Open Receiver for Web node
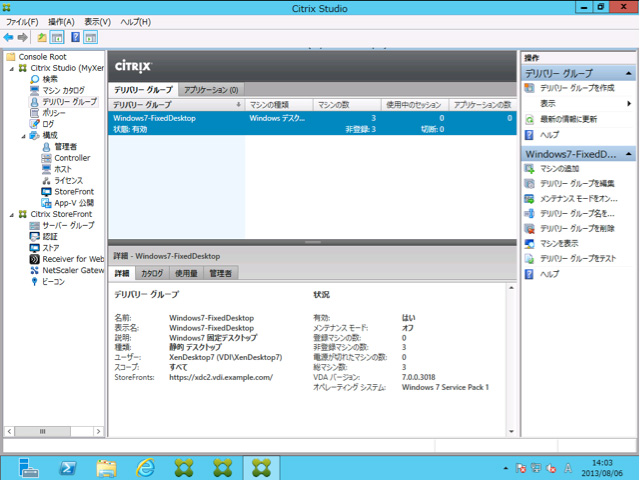640x480 pixels. [73, 259]
